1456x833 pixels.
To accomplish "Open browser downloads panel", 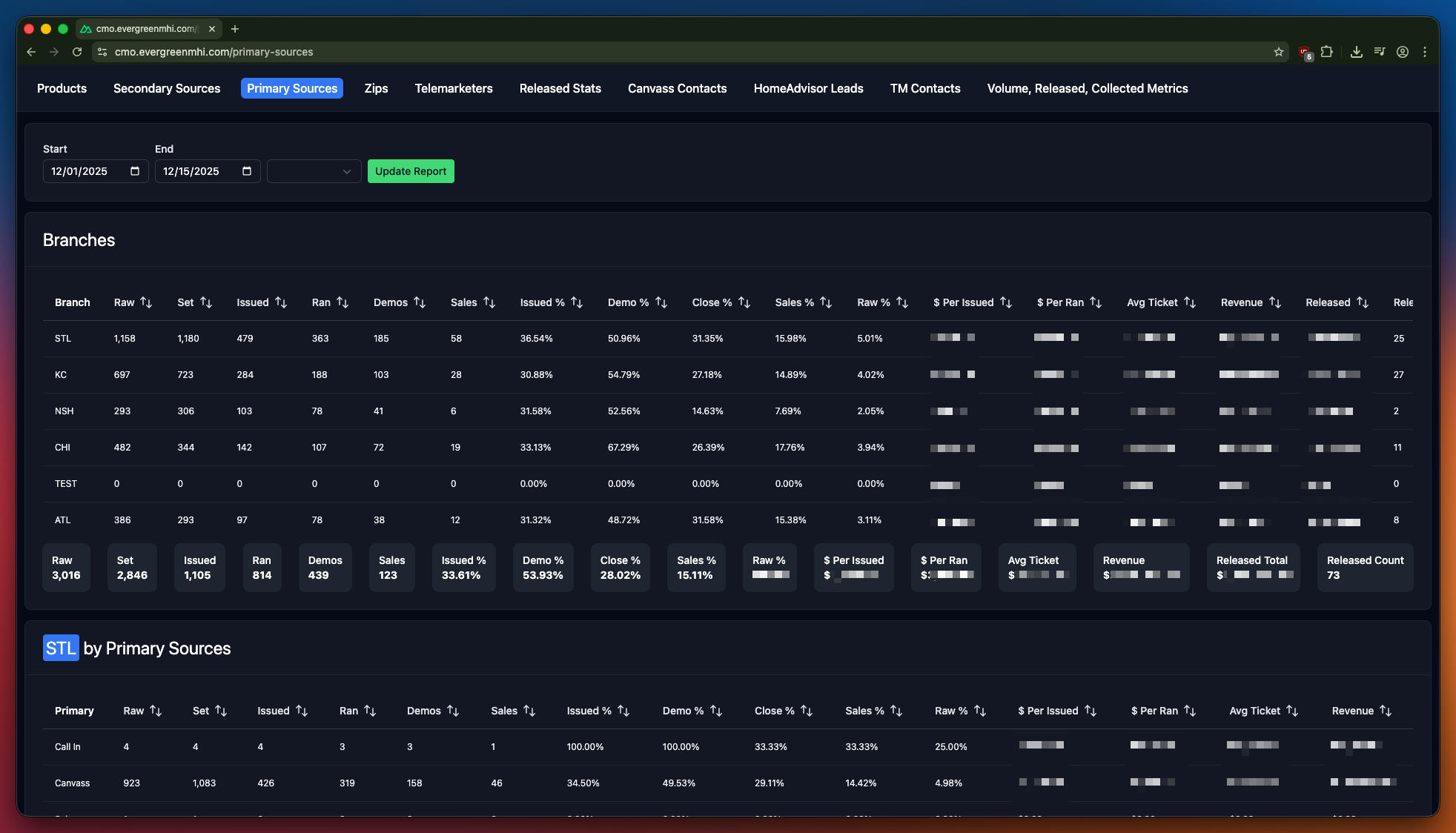I will (x=1357, y=52).
